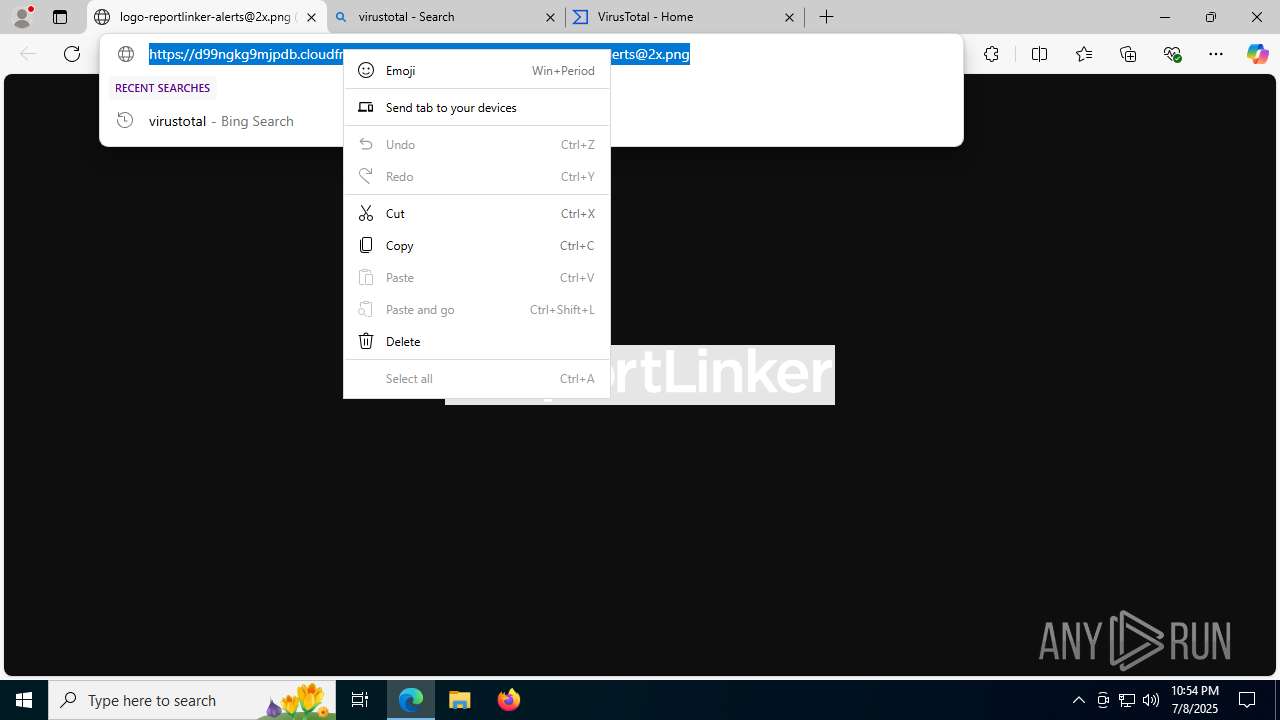The width and height of the screenshot is (1280, 720).
Task: Open the Favorites star icon
Action: 1084,54
